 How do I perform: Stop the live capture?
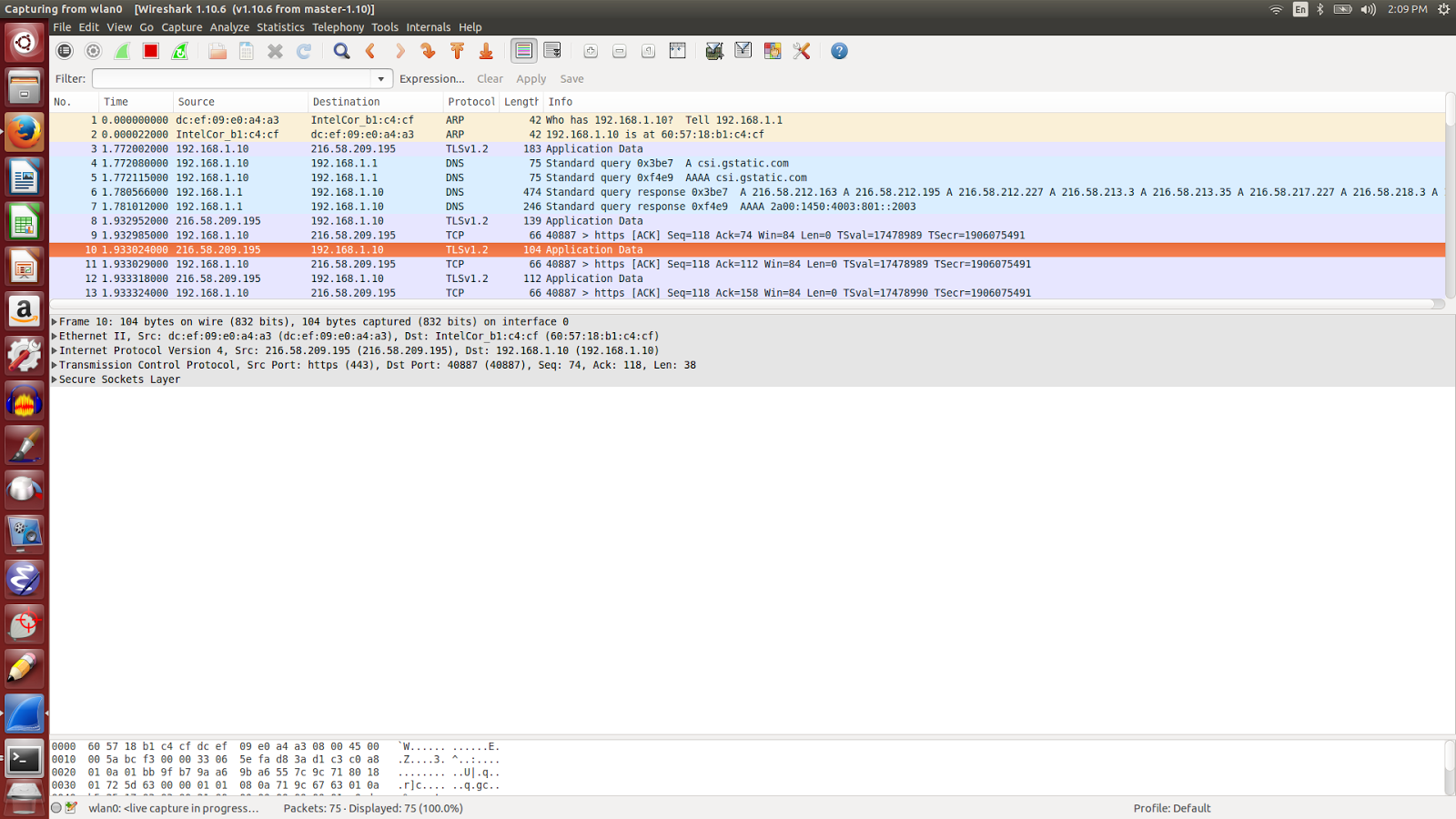[150, 50]
